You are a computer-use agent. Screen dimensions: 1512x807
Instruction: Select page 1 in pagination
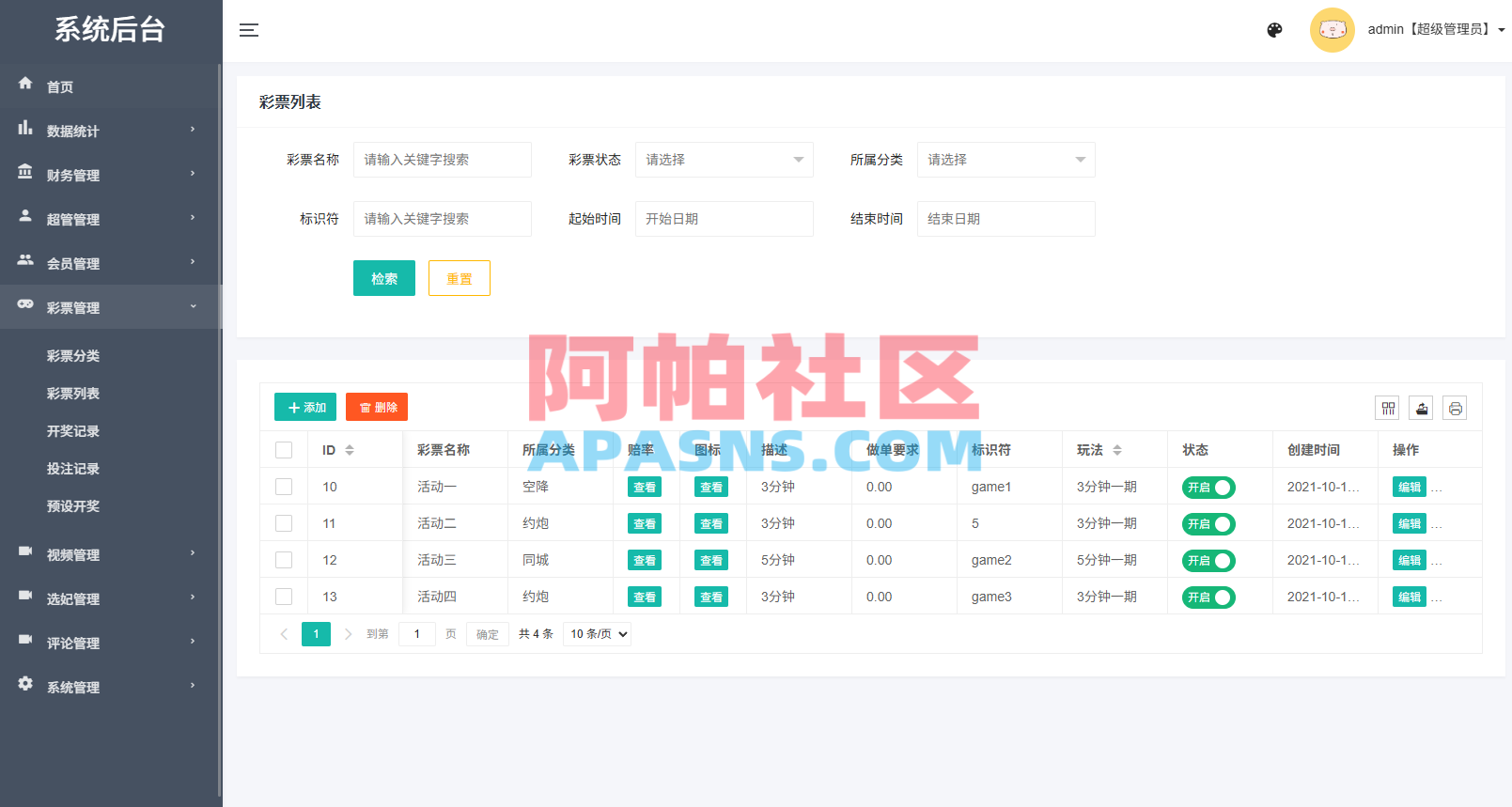(316, 634)
